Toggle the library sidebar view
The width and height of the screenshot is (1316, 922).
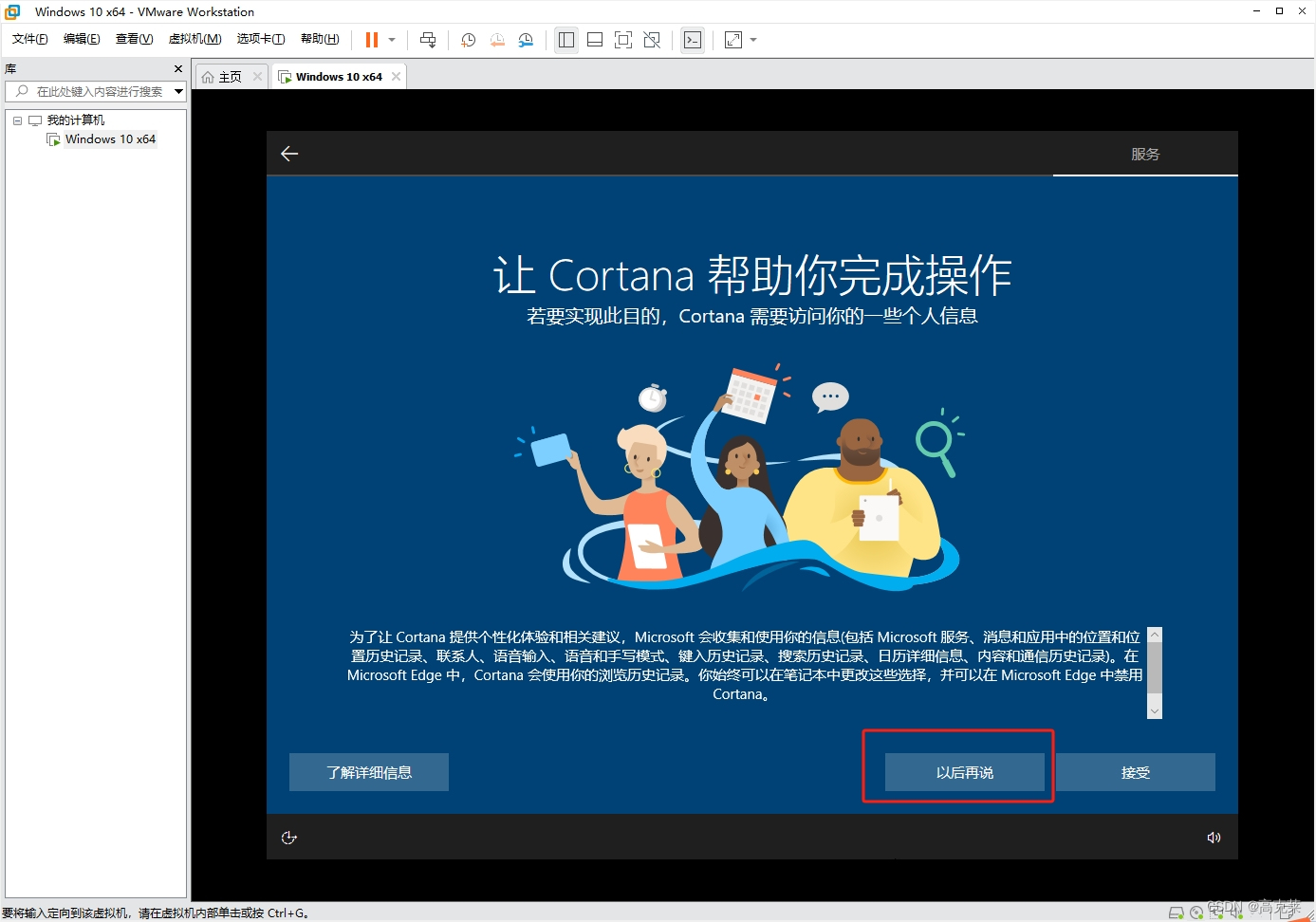click(x=566, y=40)
